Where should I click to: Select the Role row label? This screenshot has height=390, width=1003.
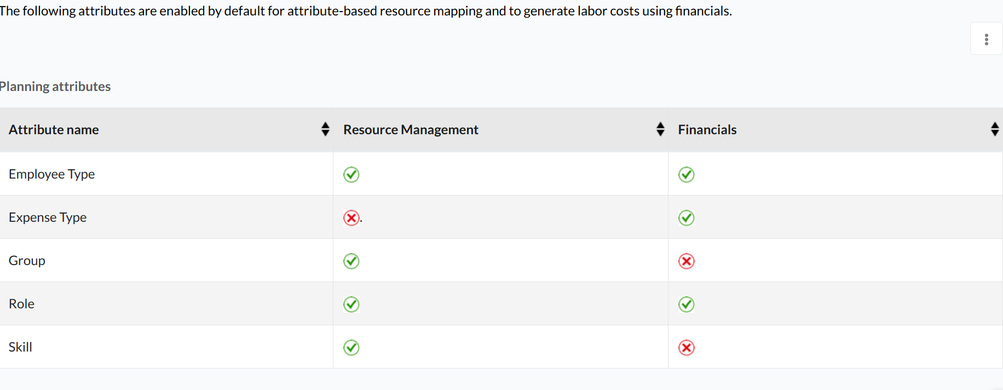21,304
